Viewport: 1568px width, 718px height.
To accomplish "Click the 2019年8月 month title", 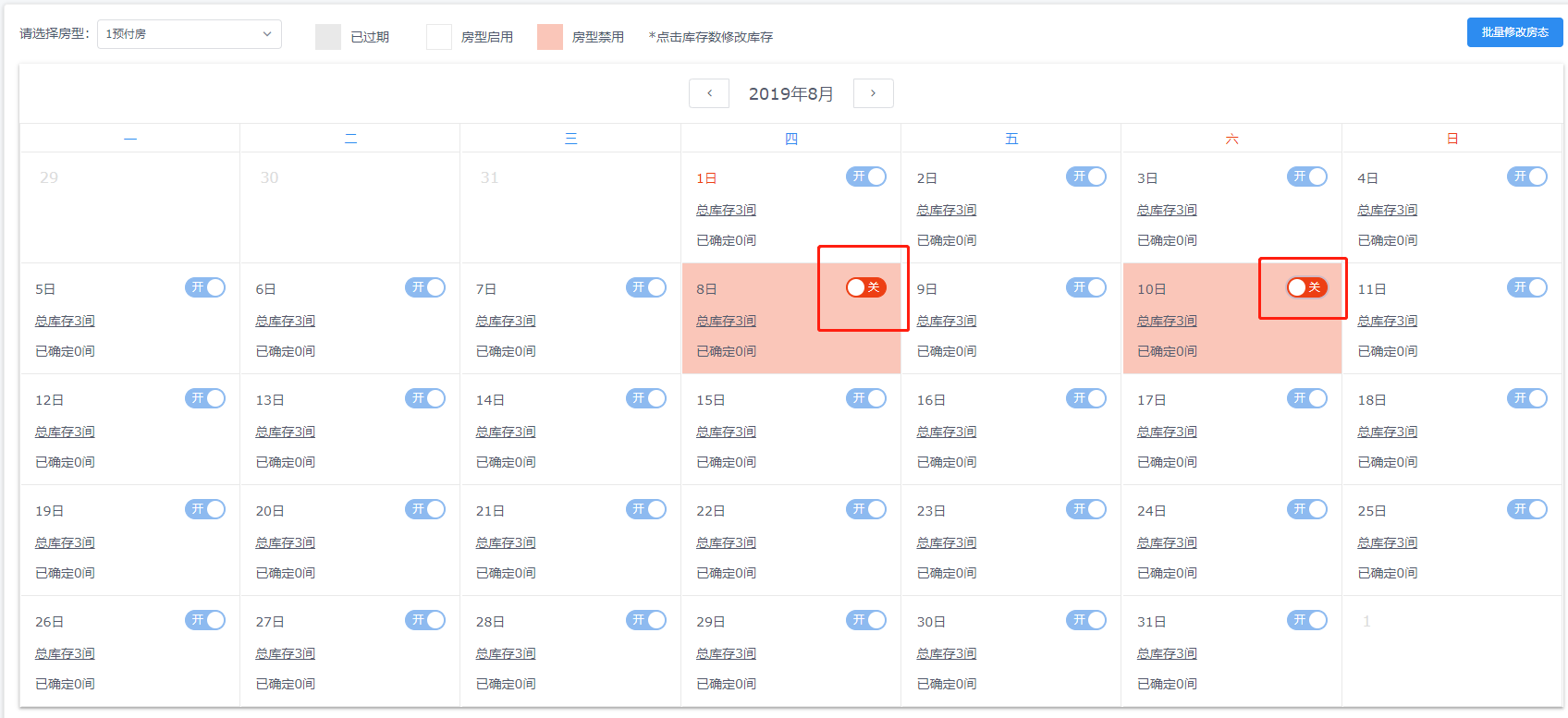I will pos(790,94).
